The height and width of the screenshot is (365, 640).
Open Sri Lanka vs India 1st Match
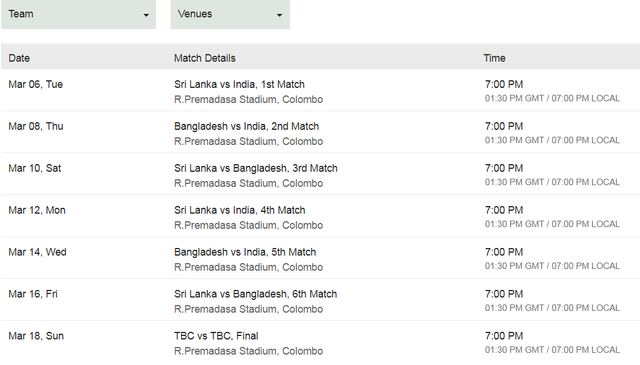tap(239, 85)
